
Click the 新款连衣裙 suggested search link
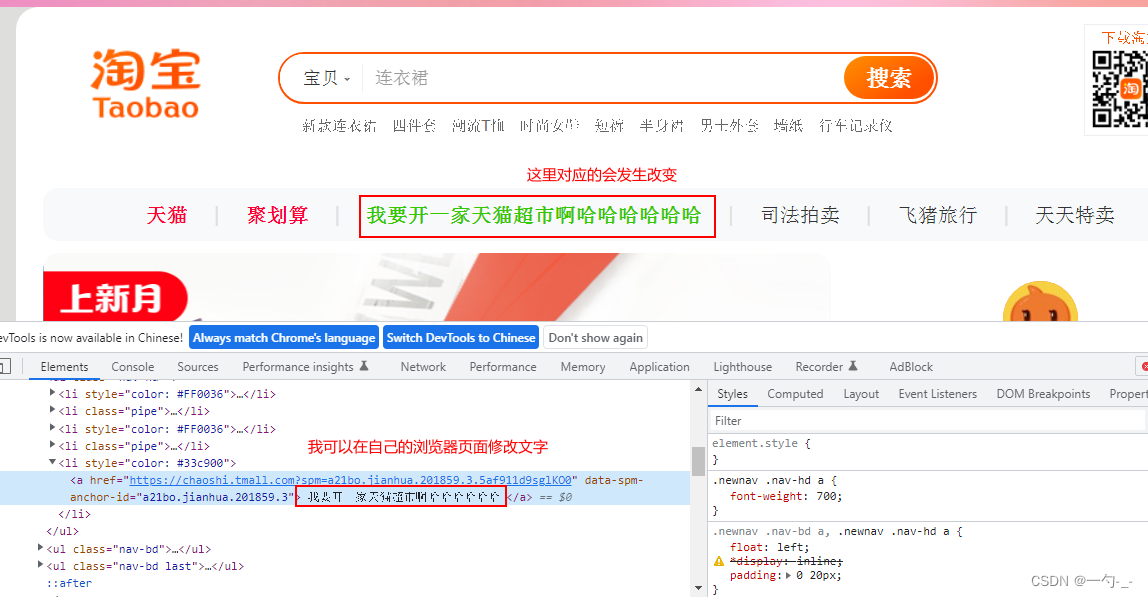[x=340, y=126]
